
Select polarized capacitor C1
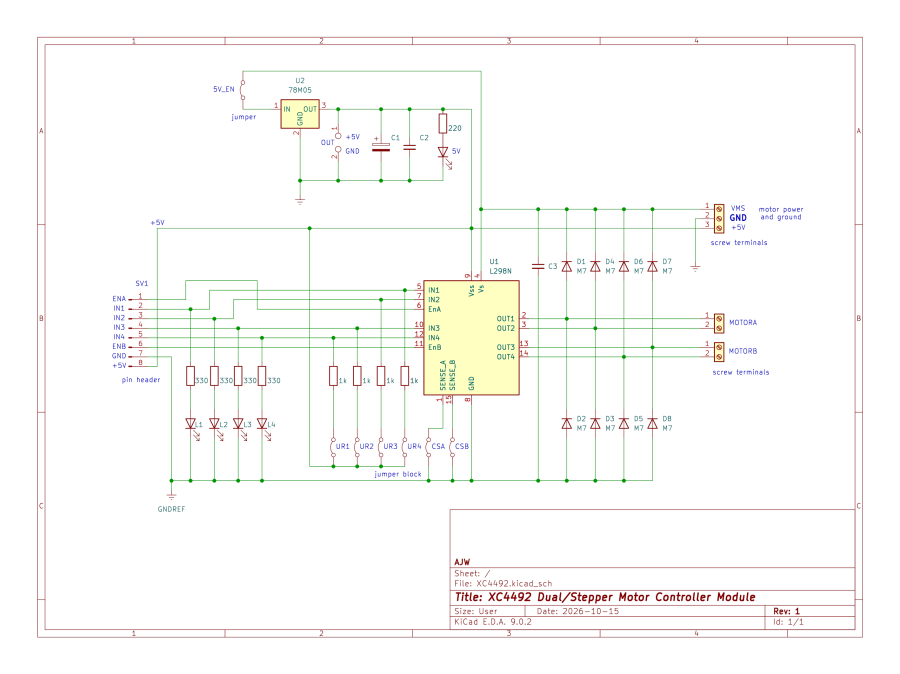(381, 146)
